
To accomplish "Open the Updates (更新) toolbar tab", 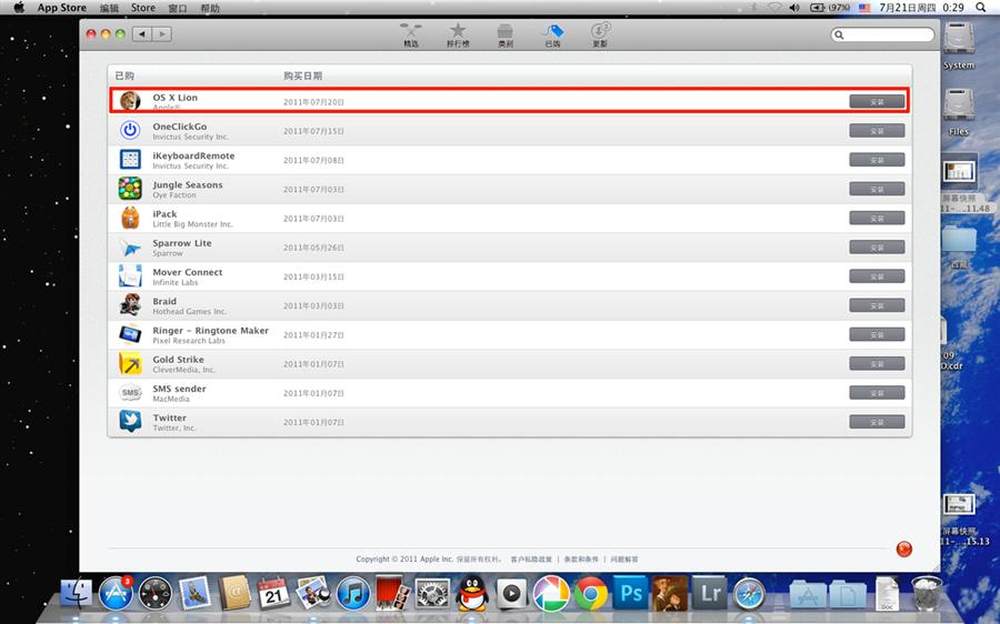I will coord(600,34).
